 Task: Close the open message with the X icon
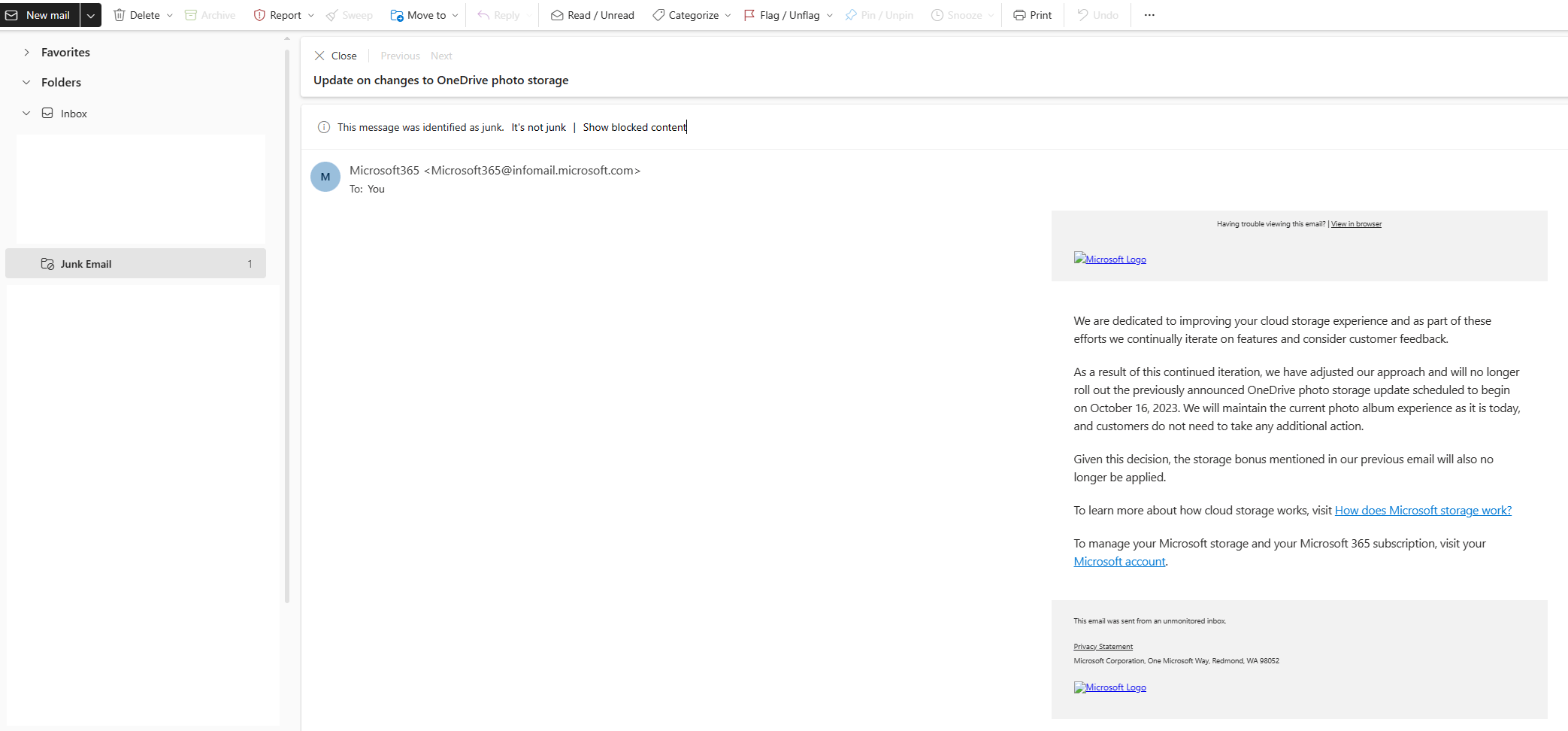click(x=319, y=56)
